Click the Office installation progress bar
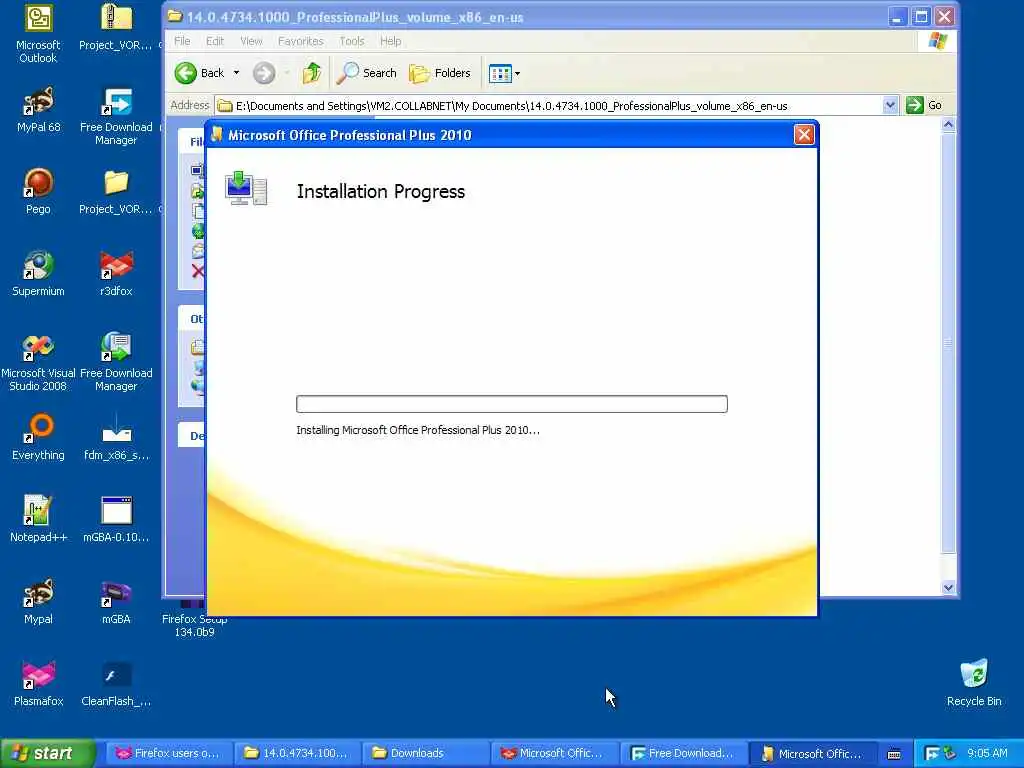Viewport: 1024px width, 768px height. click(x=511, y=404)
